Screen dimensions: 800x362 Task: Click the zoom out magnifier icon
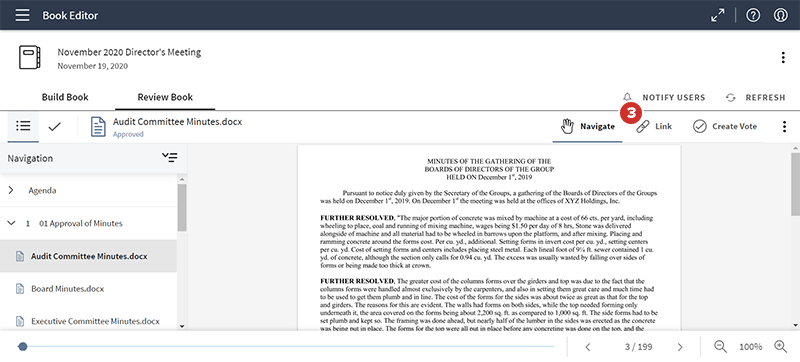(x=720, y=346)
